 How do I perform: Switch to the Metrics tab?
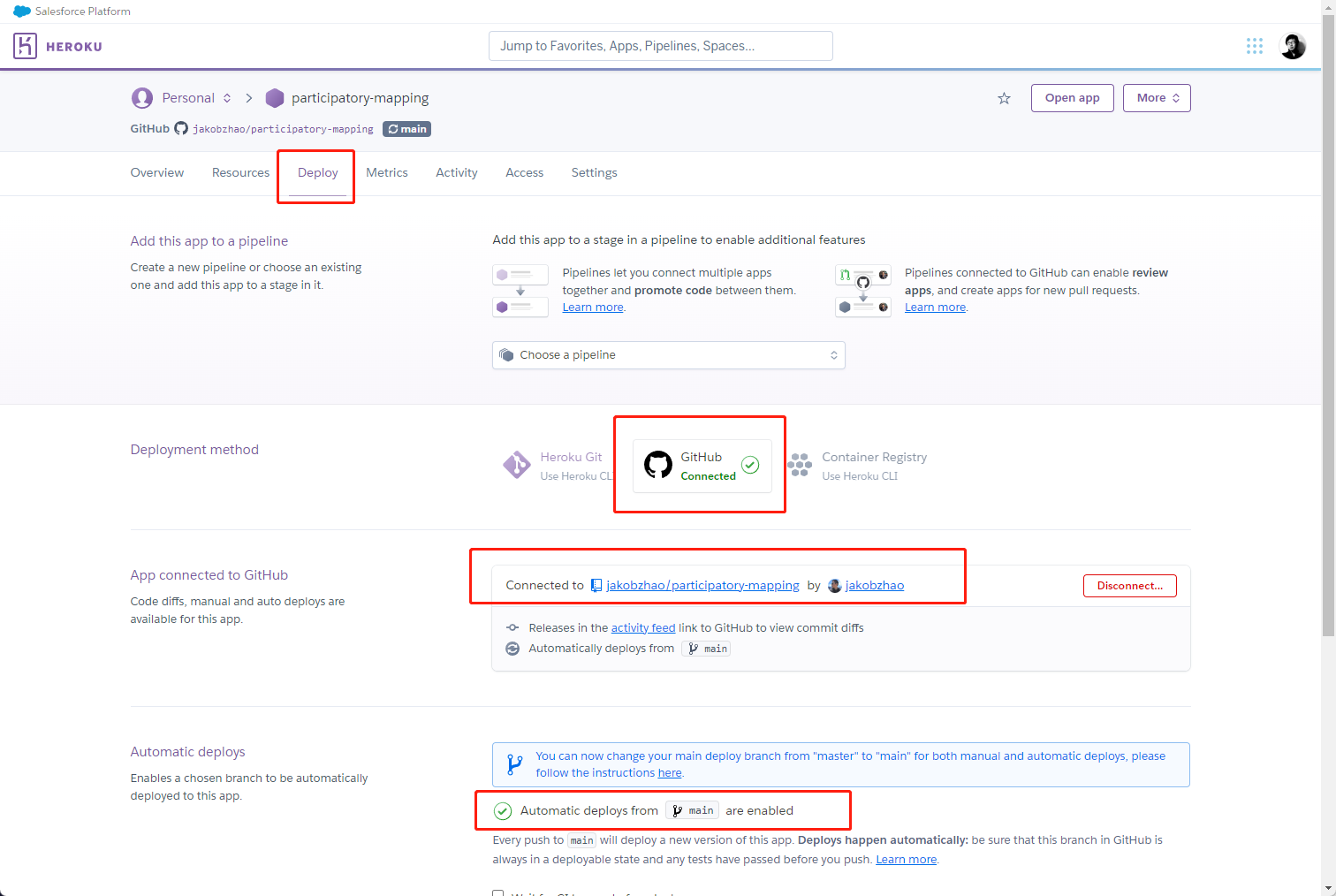coord(387,172)
